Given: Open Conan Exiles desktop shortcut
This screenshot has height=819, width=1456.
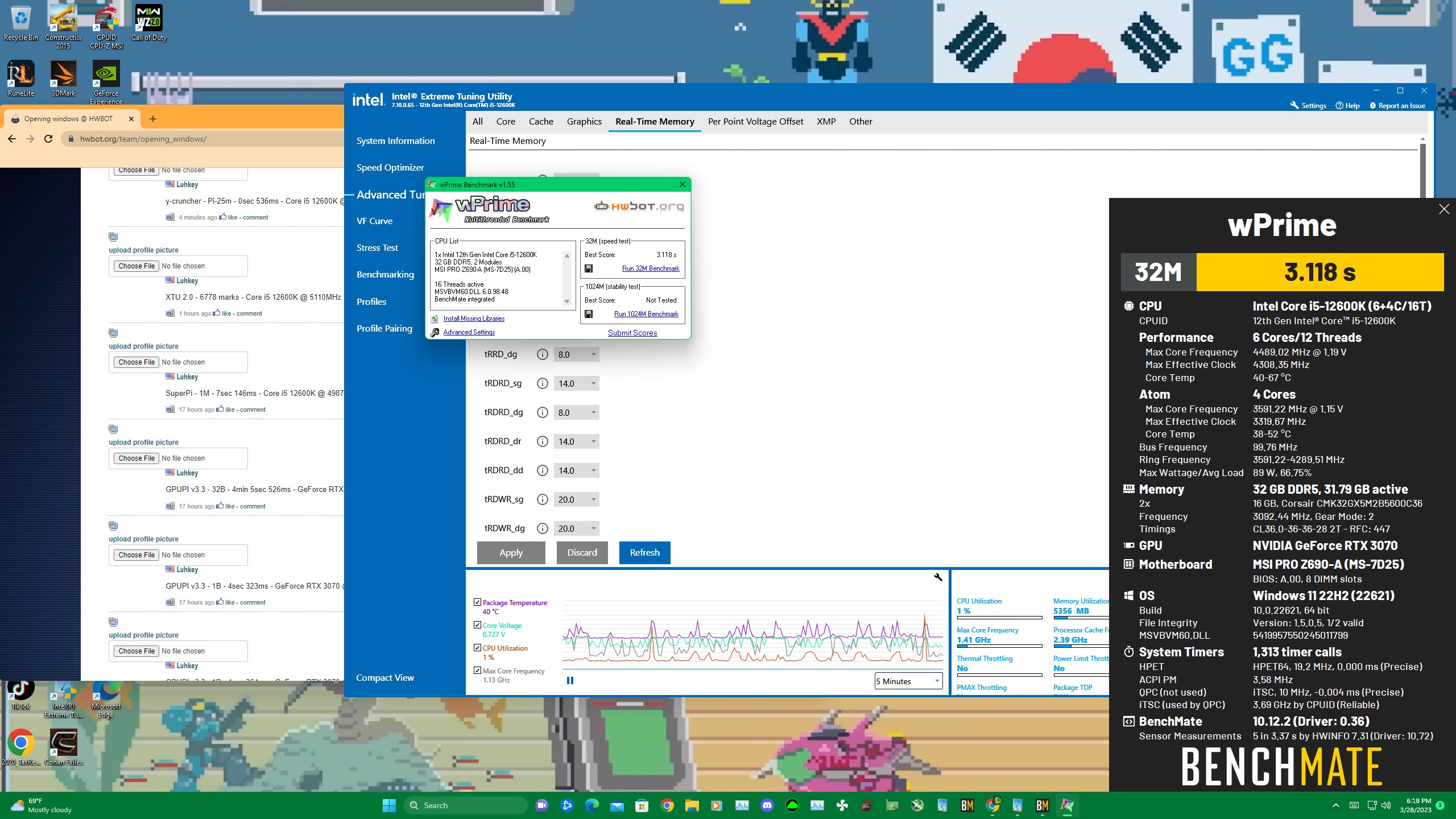Looking at the screenshot, I should [63, 747].
